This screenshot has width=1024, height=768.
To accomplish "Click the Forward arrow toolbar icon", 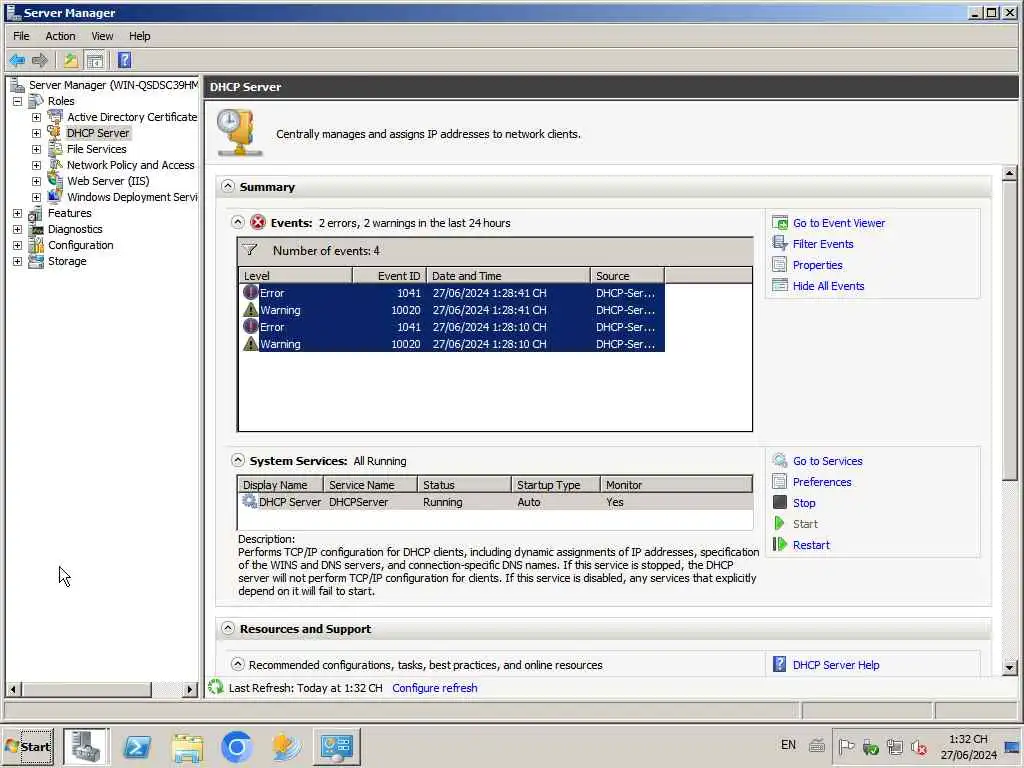I will click(x=40, y=61).
